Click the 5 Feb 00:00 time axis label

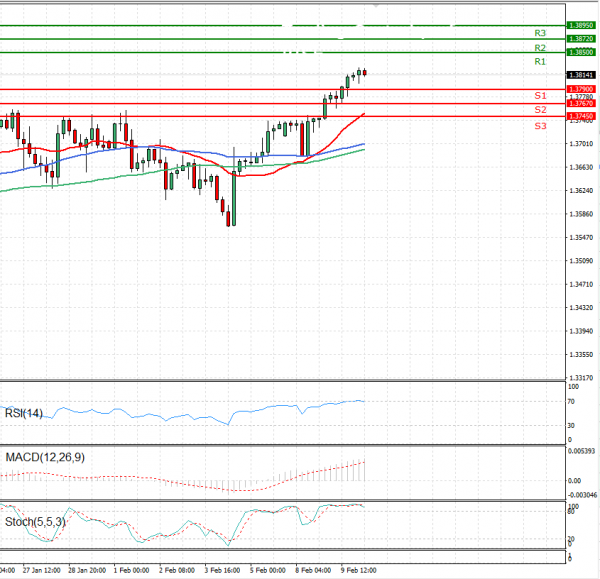click(x=268, y=572)
